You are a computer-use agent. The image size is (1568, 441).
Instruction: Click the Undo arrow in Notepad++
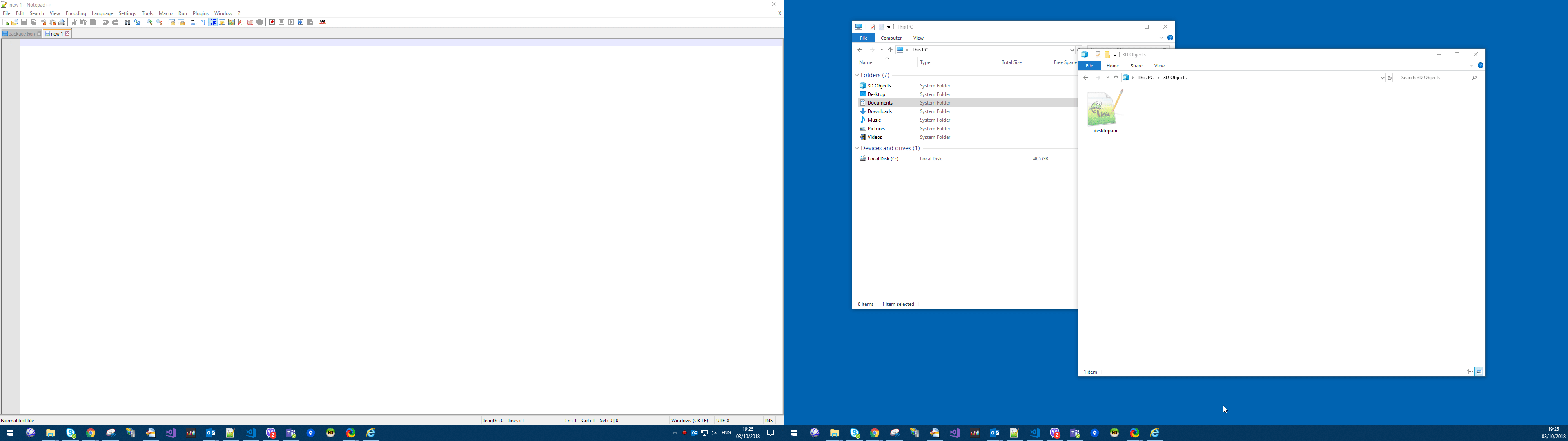point(106,22)
